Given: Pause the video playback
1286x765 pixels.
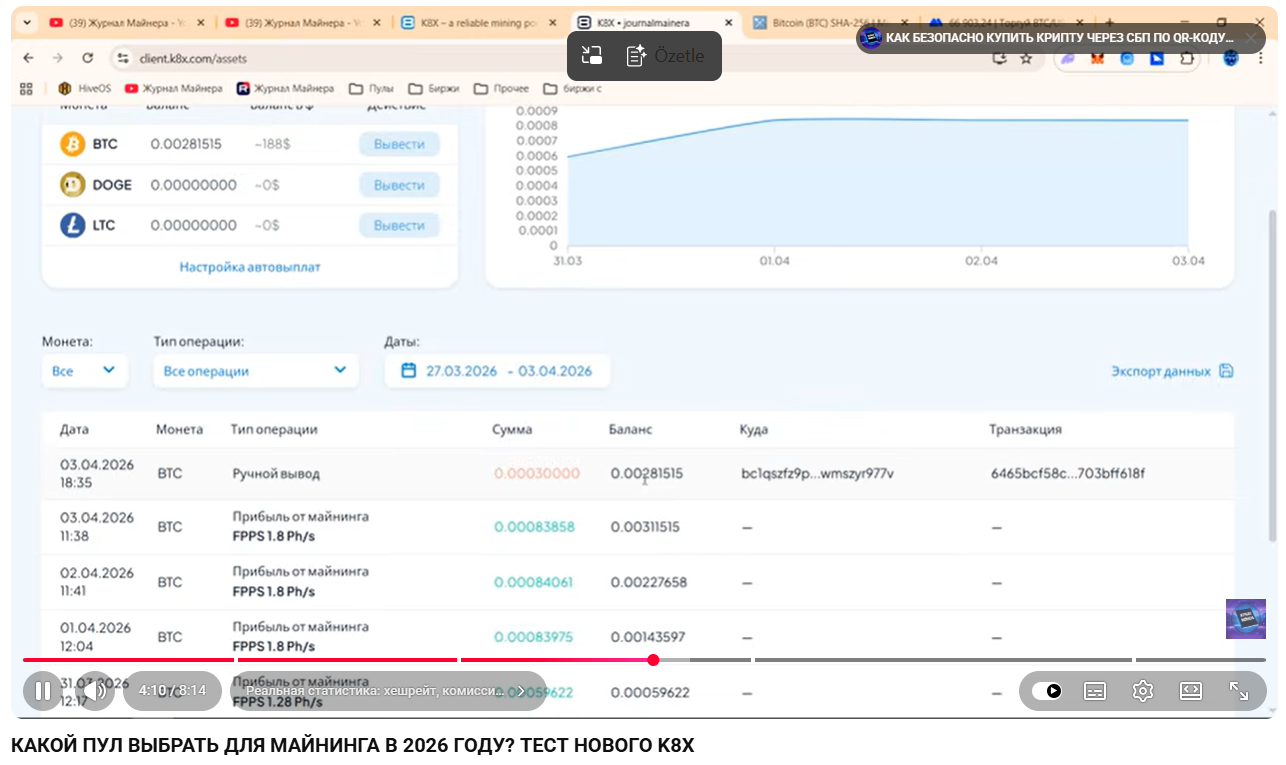Looking at the screenshot, I should (x=43, y=691).
